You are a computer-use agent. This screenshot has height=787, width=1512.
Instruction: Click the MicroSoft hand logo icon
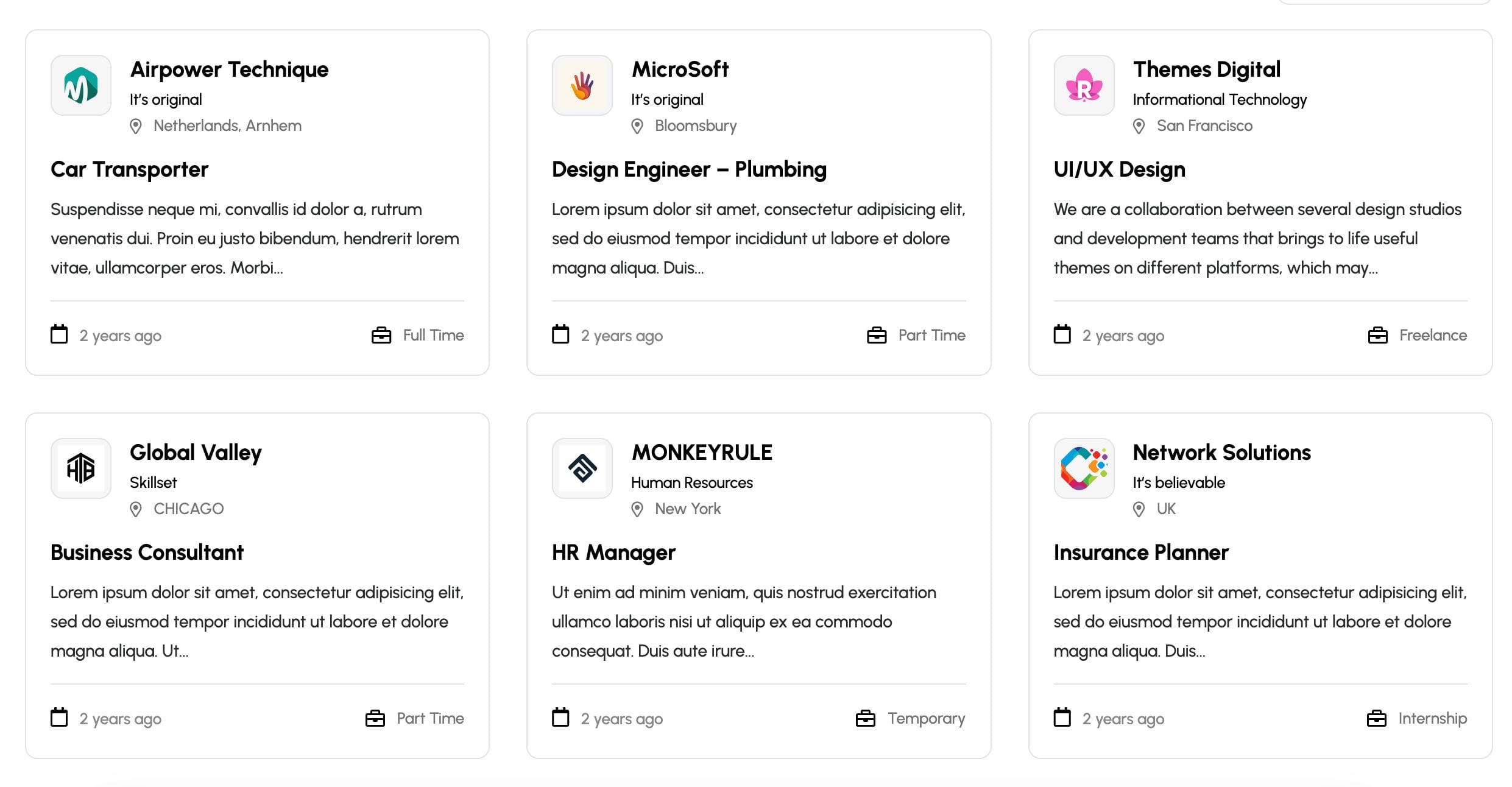coord(582,85)
